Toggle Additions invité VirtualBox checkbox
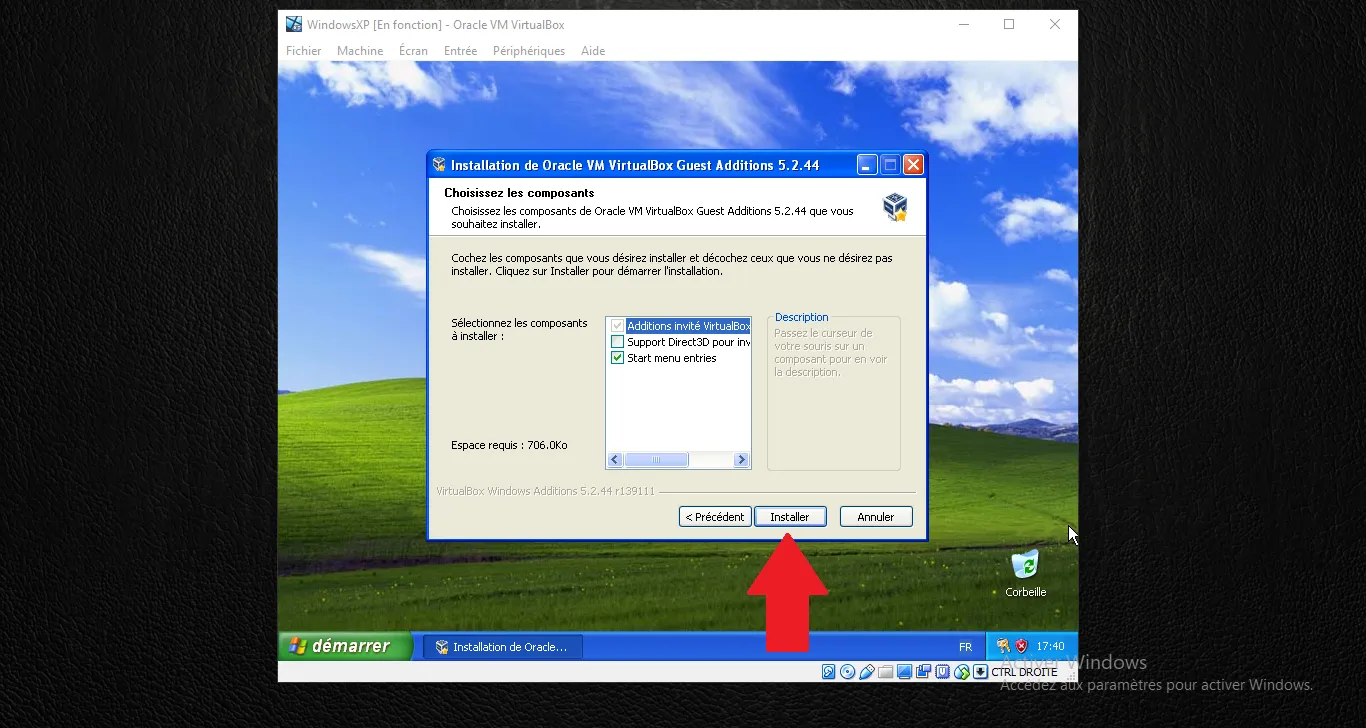This screenshot has height=728, width=1366. click(618, 326)
